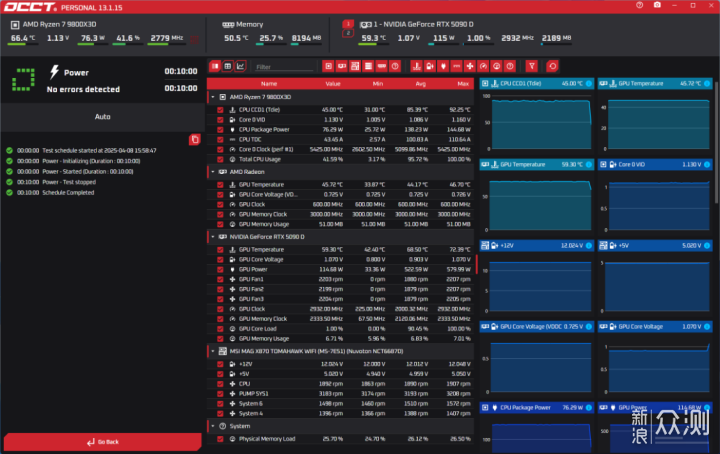Viewport: 720px width, 454px height.
Task: Filter by power sensors
Action: (x=443, y=67)
